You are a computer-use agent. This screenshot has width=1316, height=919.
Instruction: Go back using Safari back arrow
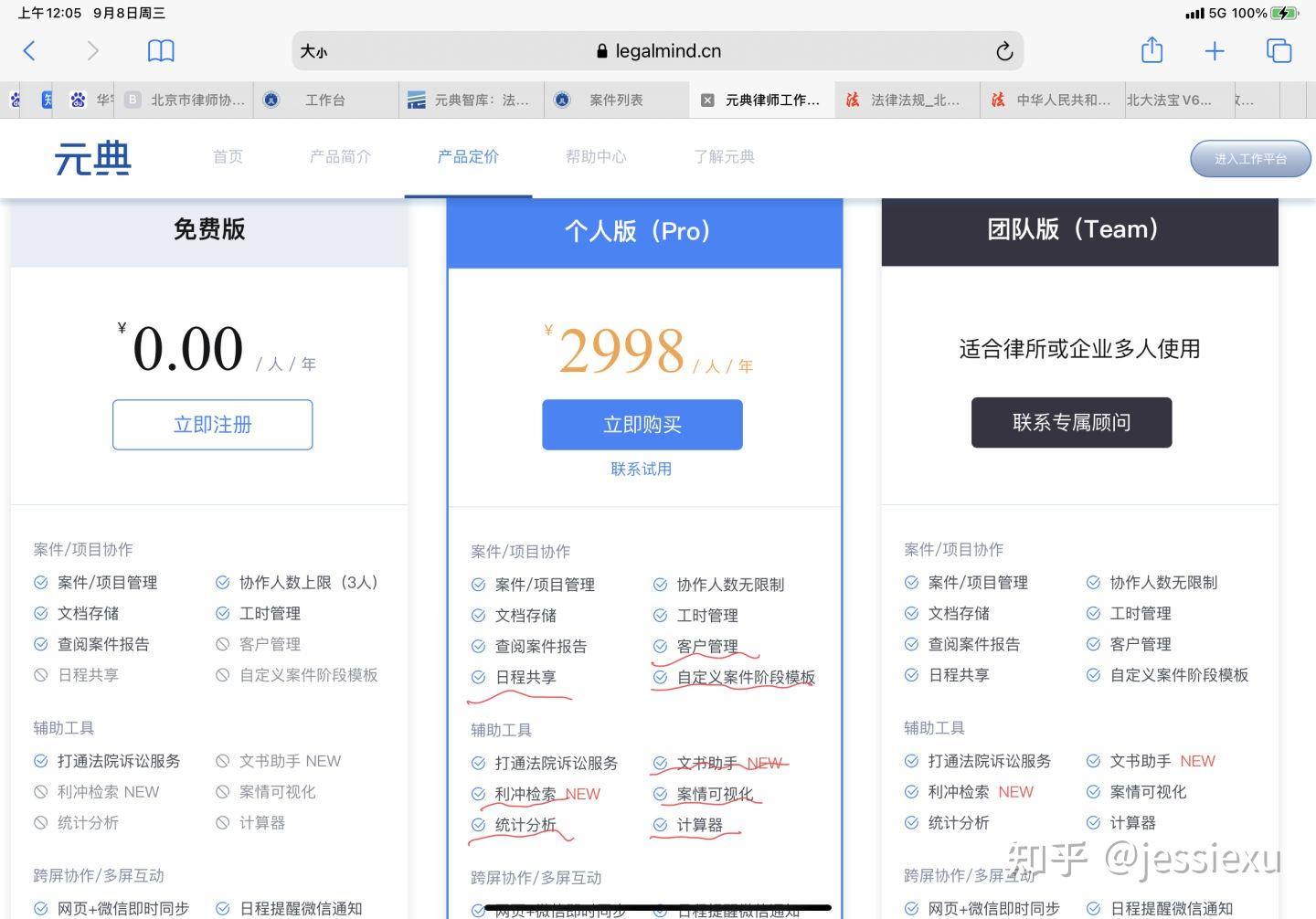click(x=29, y=50)
